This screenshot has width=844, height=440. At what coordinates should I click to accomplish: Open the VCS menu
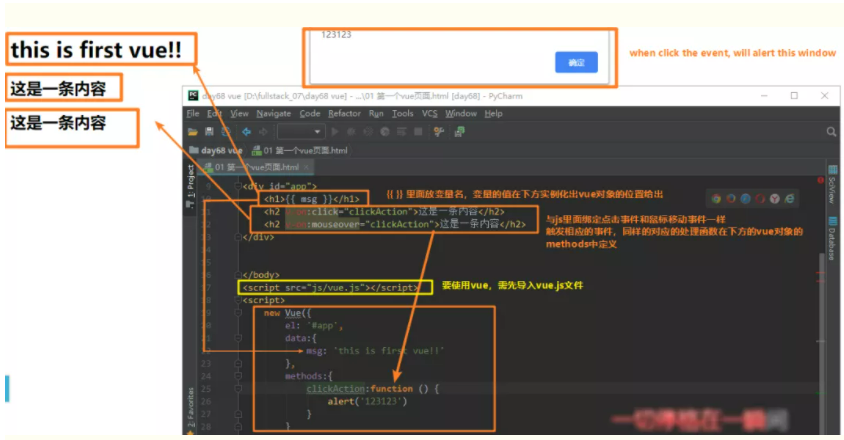click(x=430, y=114)
